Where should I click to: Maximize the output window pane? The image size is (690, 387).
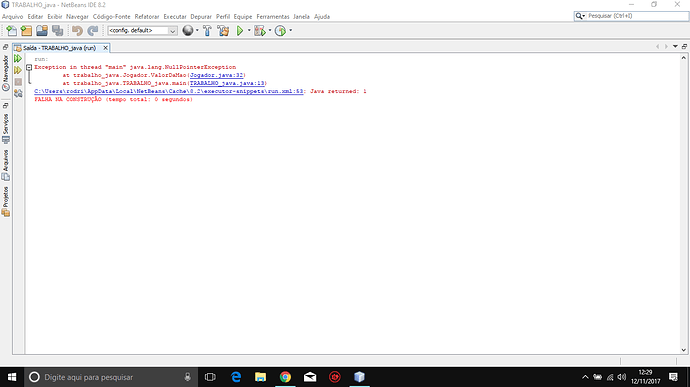pyautogui.click(x=684, y=47)
